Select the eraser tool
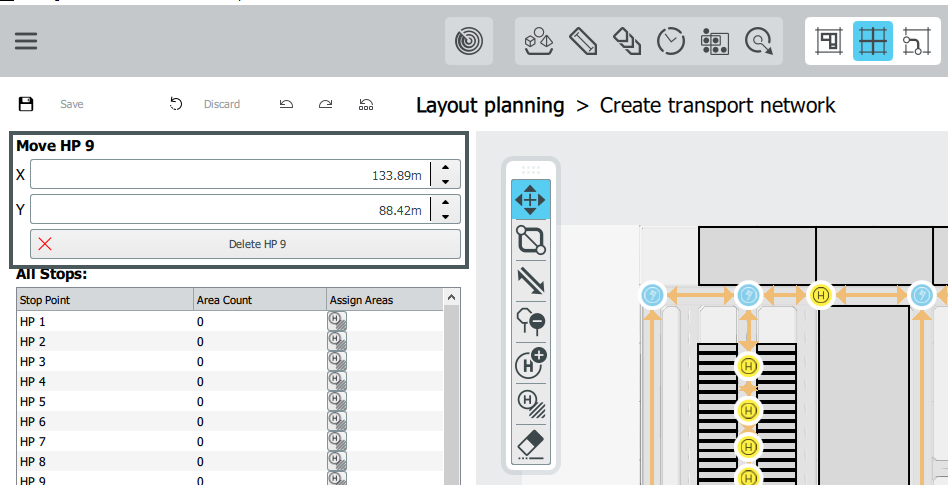The width and height of the screenshot is (948, 485). point(531,446)
